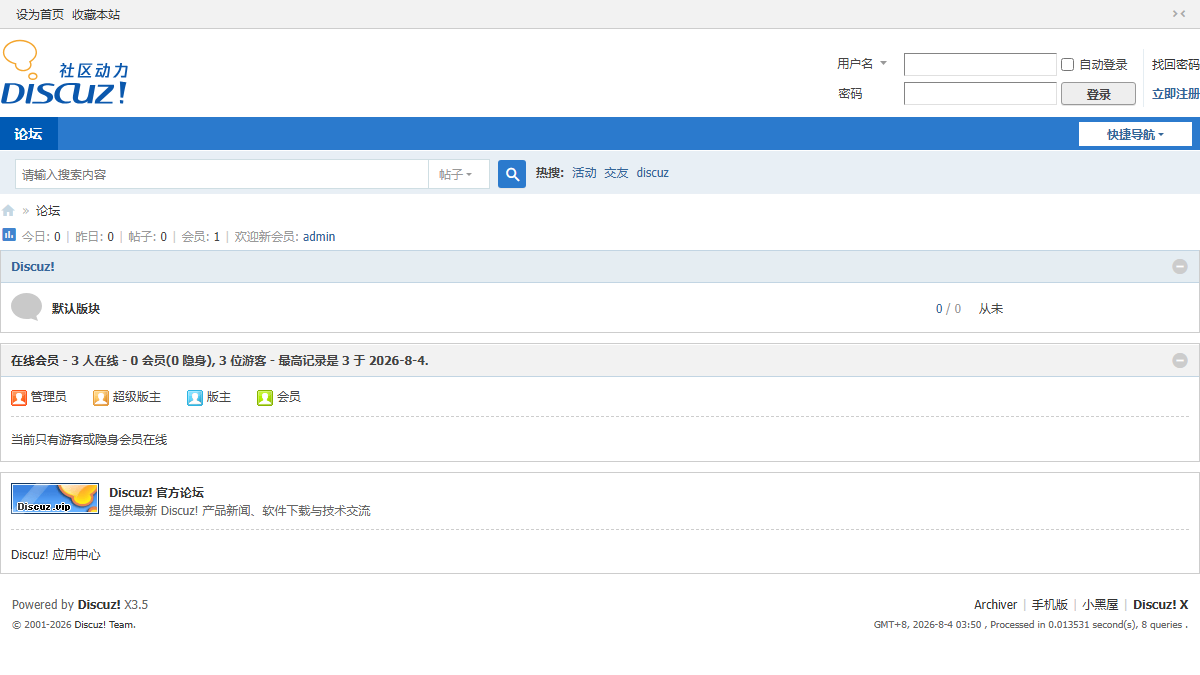Open the Discuz! 应用中心 link

tap(56, 555)
